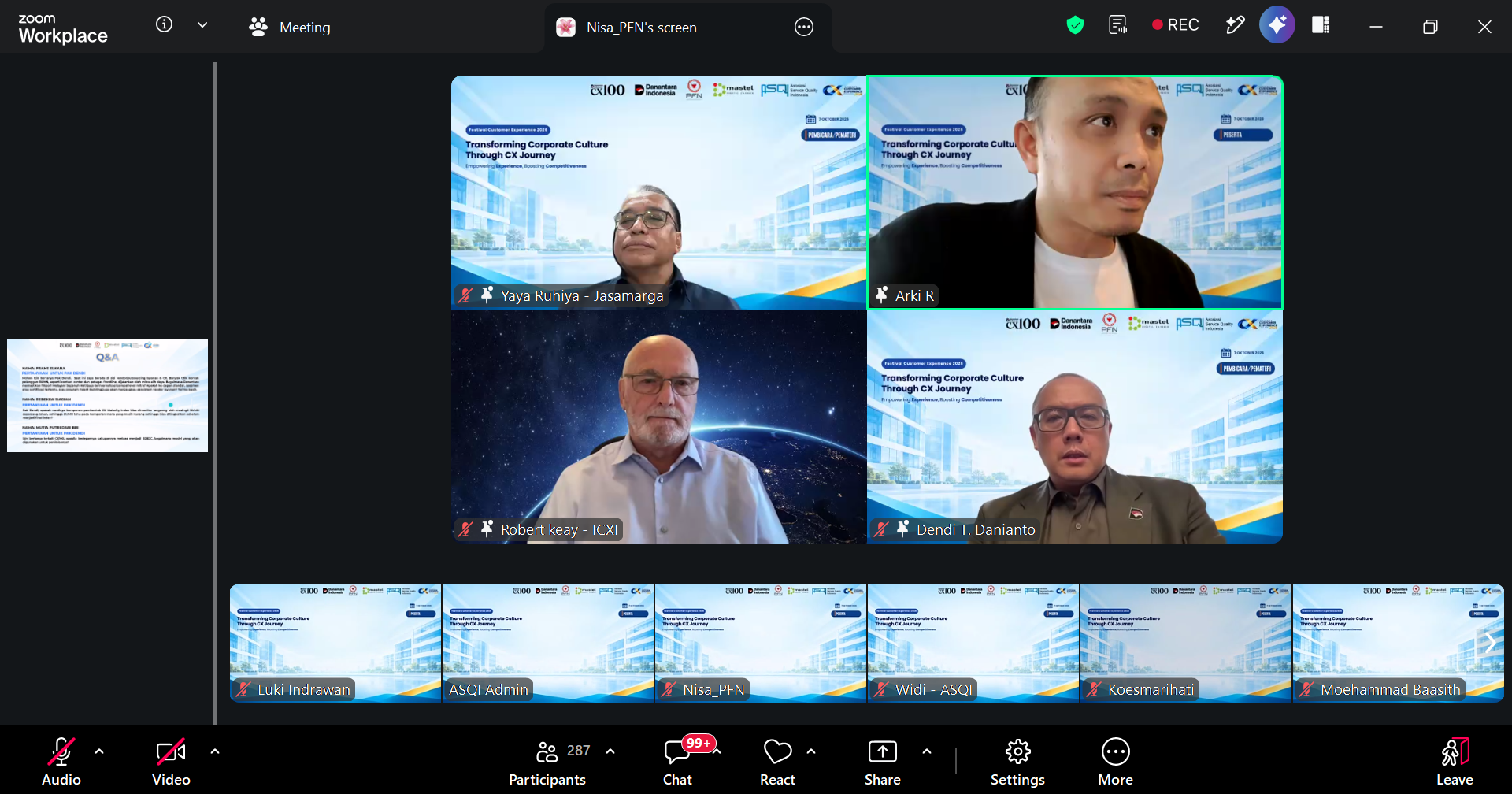Unmute with the Audio button
This screenshot has height=794, width=1512.
61,761
